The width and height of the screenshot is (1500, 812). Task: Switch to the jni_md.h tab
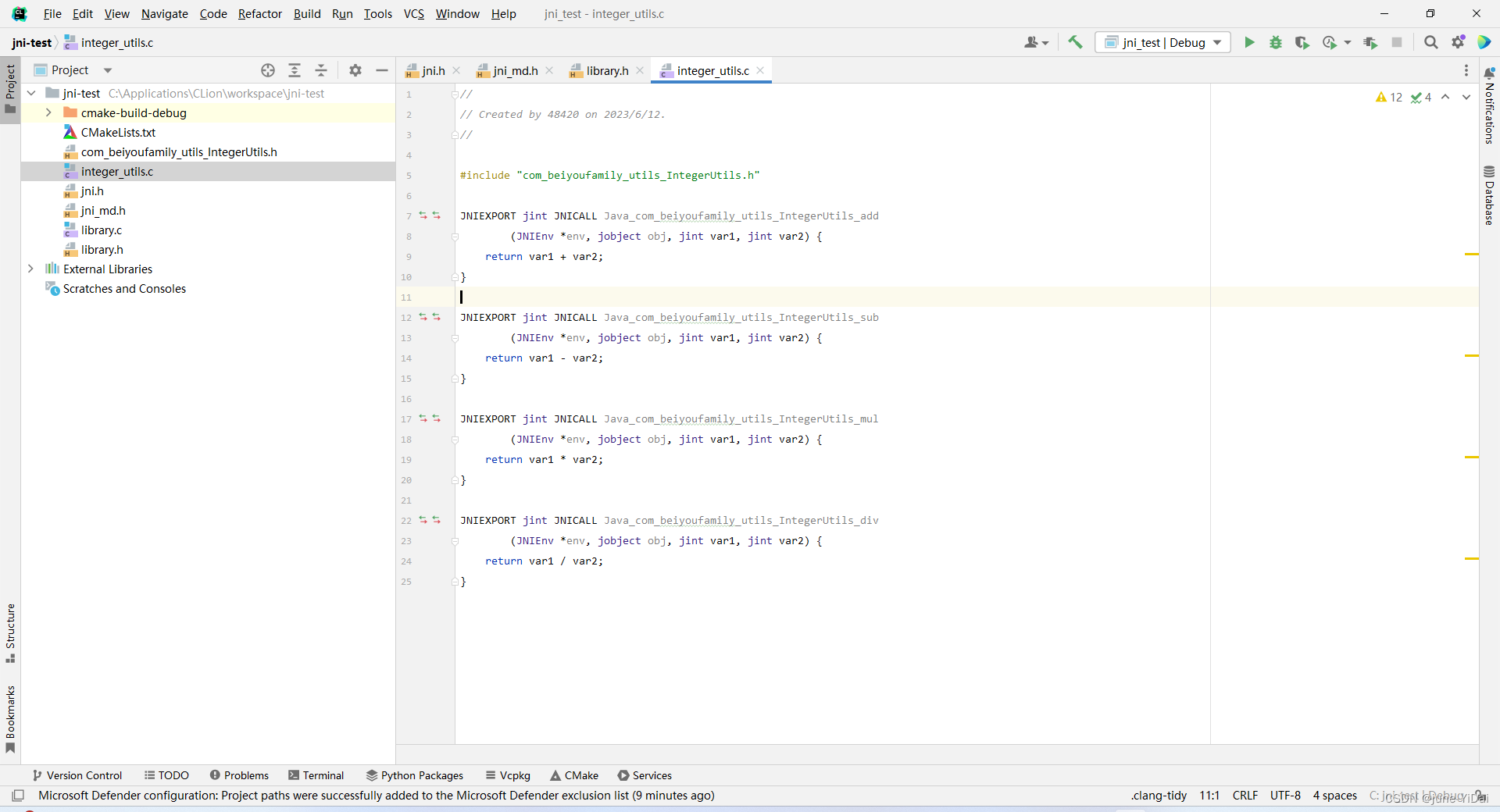tap(515, 70)
